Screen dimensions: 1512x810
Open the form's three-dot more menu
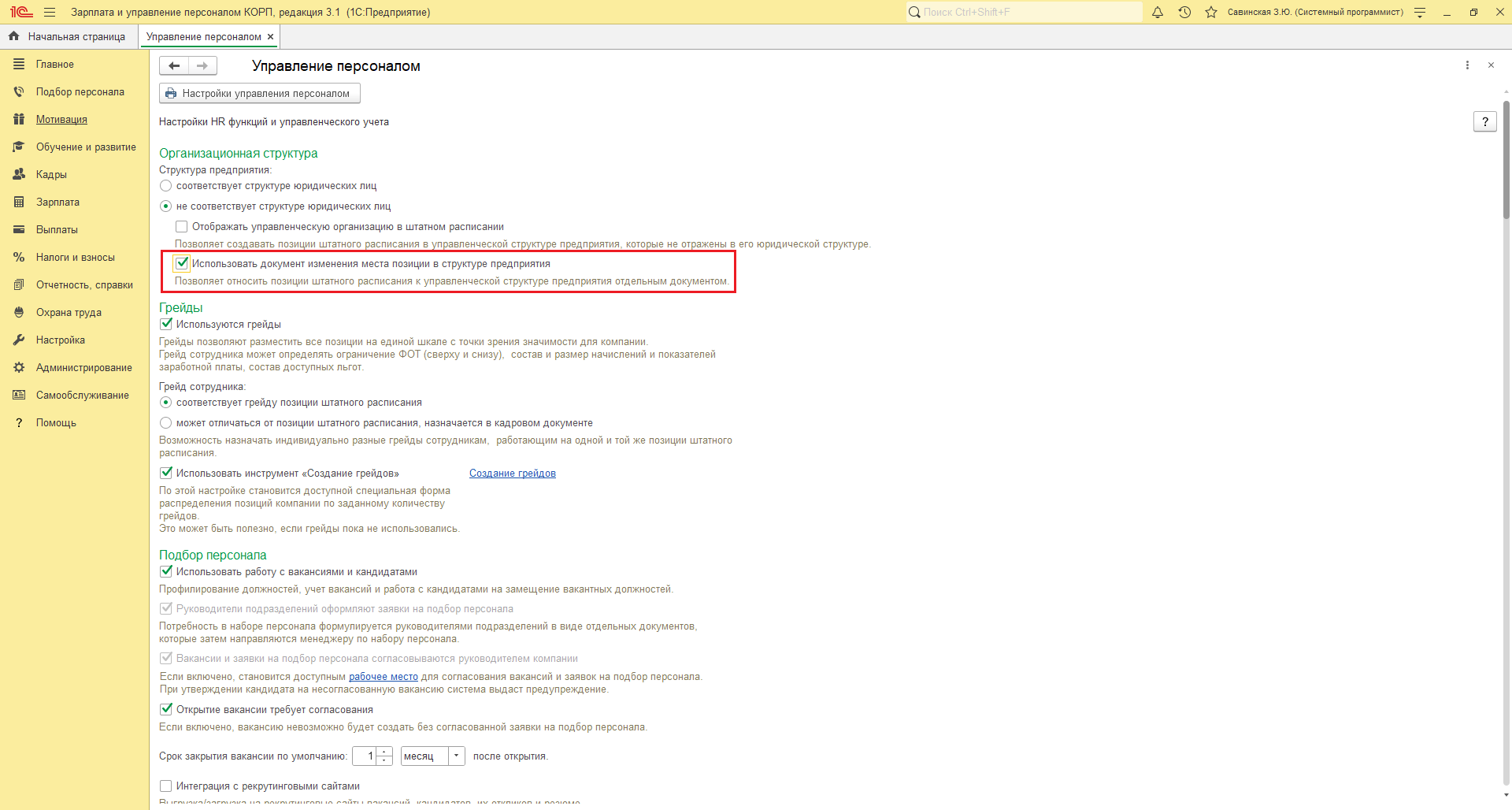coord(1467,65)
